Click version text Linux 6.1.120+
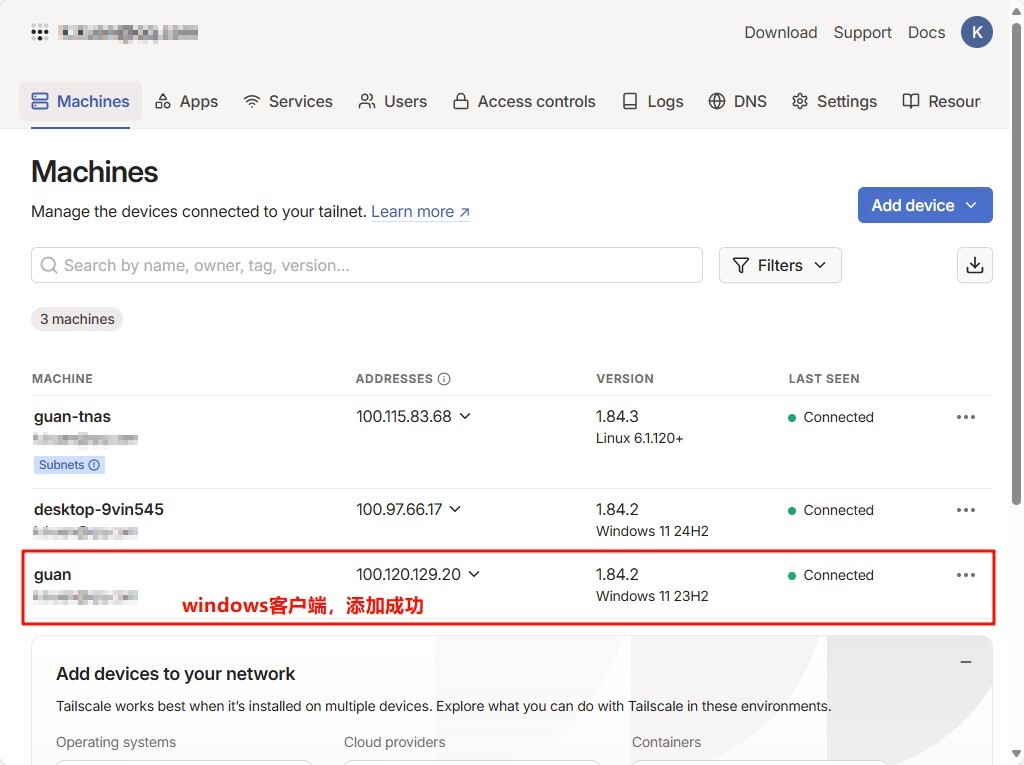The image size is (1024, 765). coord(639,438)
